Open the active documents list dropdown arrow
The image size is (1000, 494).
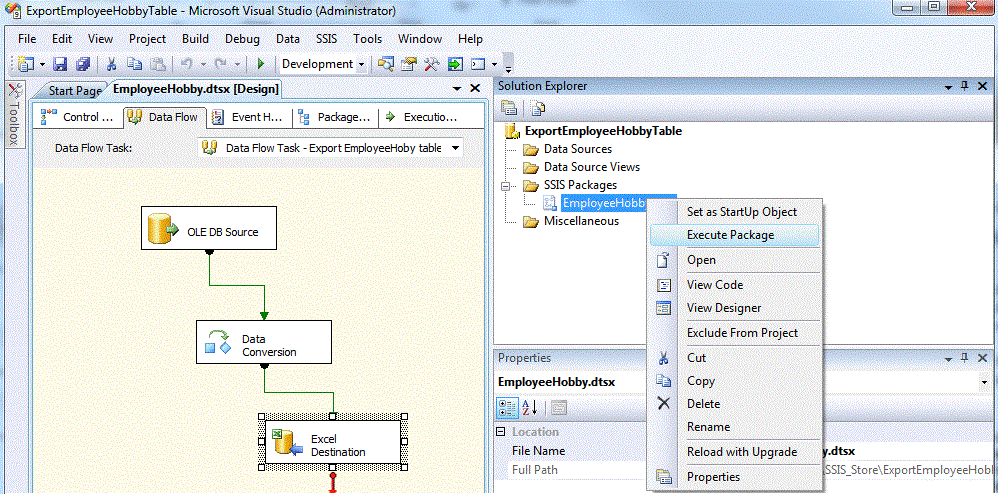pos(457,89)
